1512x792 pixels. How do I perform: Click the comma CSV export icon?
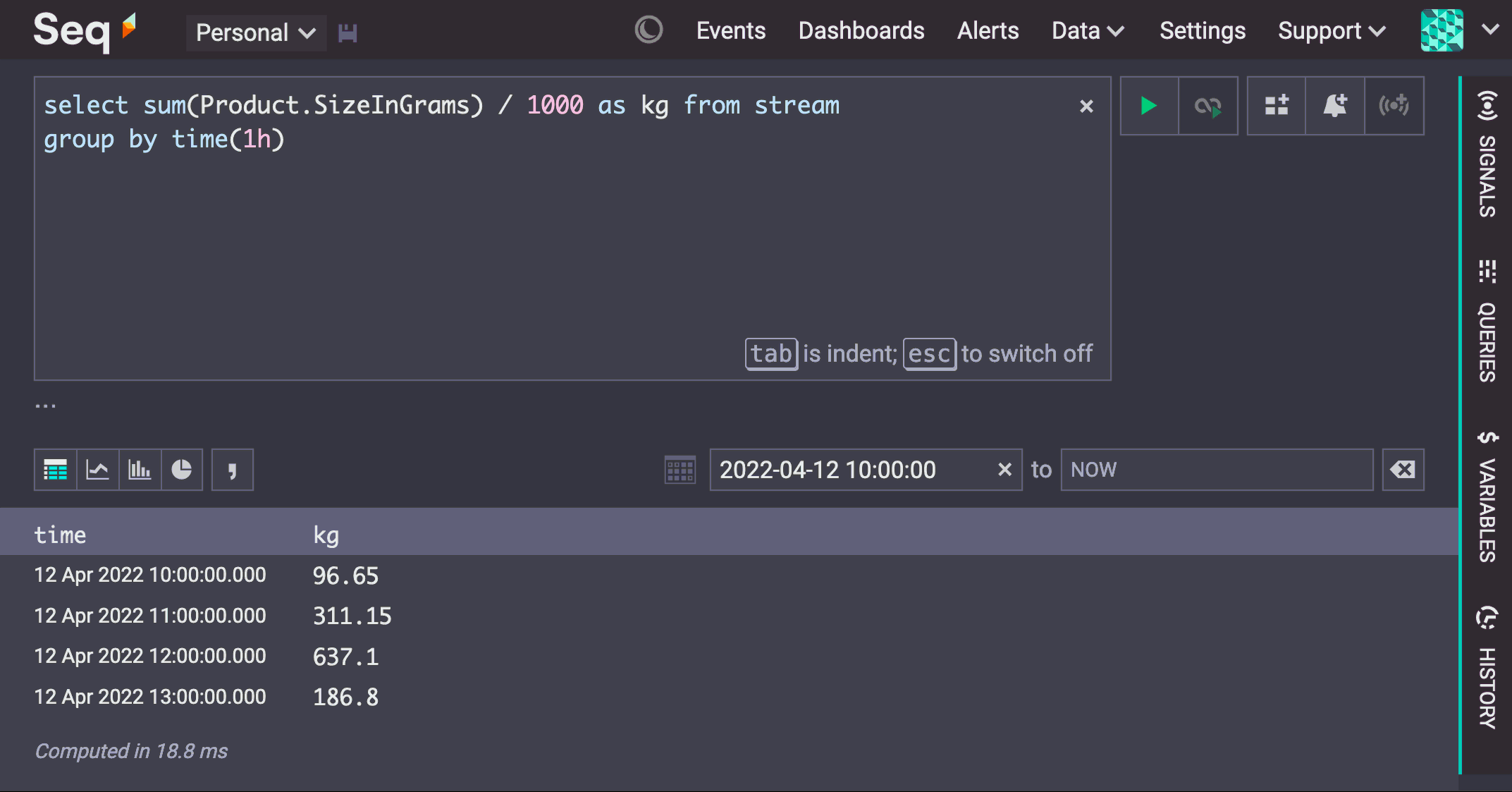tap(233, 470)
